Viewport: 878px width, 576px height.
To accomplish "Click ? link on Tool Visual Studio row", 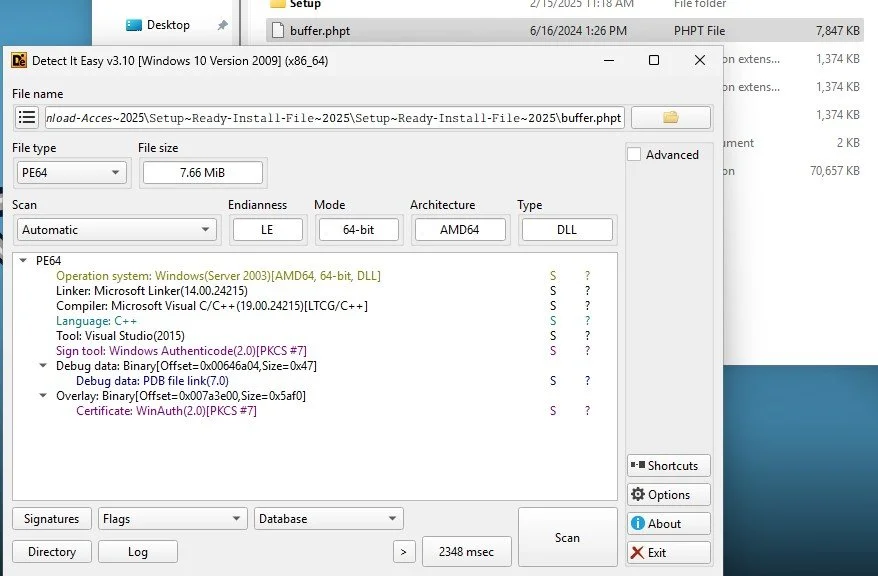I will [587, 336].
